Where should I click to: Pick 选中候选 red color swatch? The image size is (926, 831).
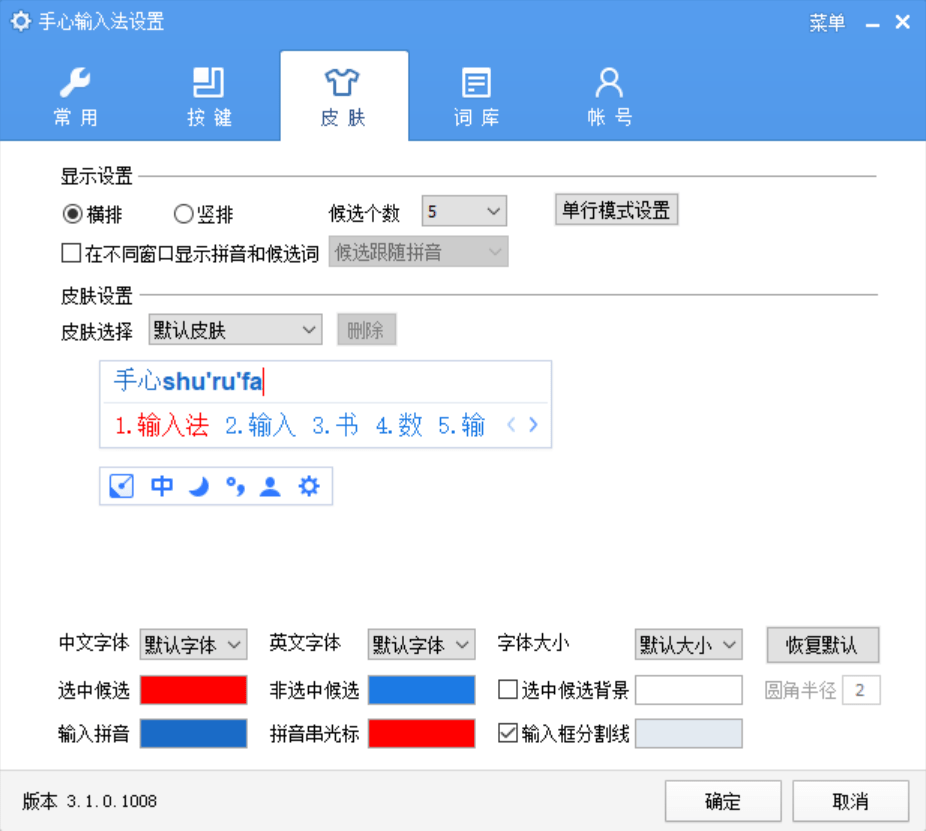pyautogui.click(x=193, y=690)
